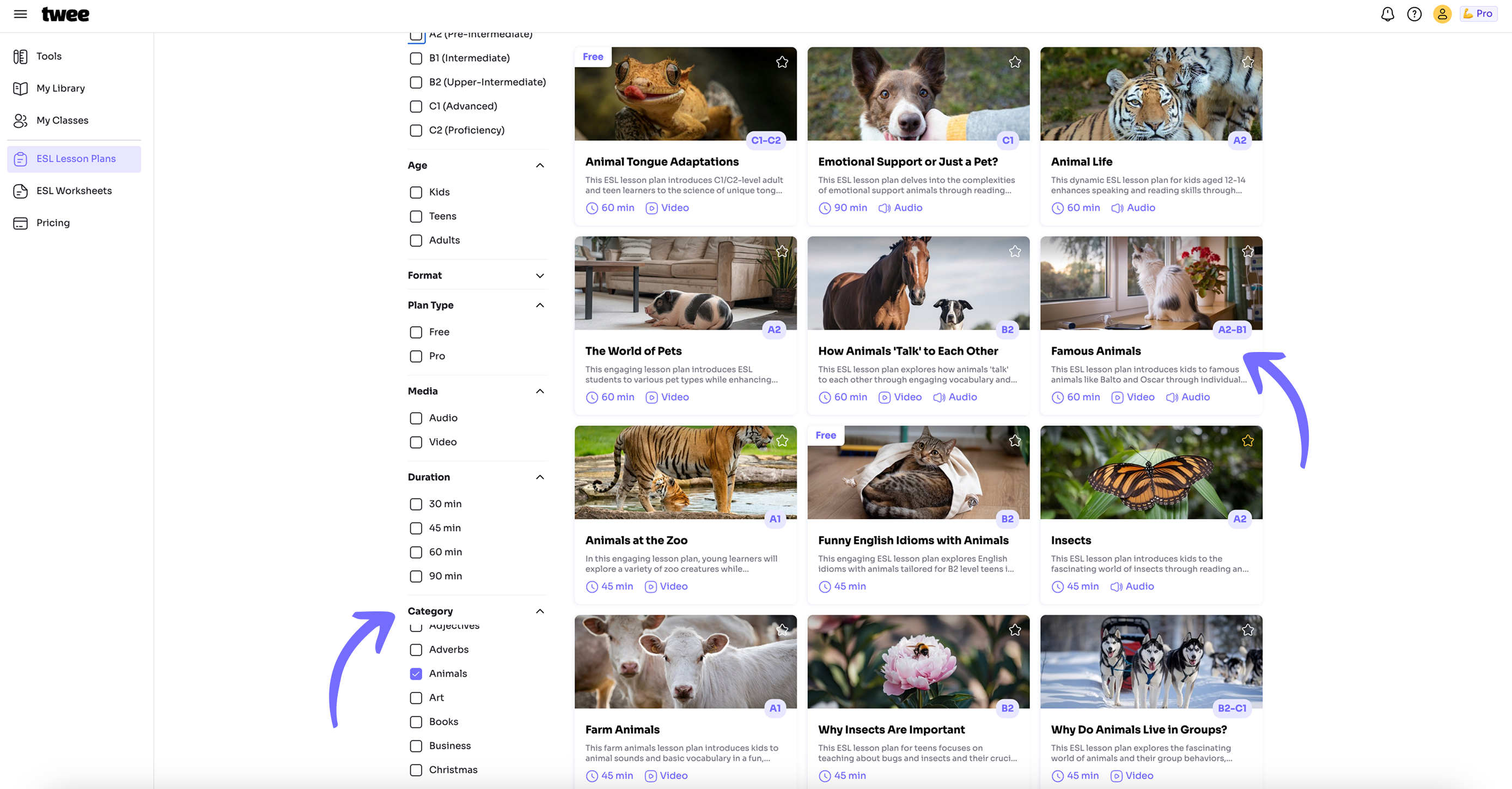Screen dimensions: 1512x789
Task: Enable the C1 (Advanced) checkbox
Action: (416, 106)
